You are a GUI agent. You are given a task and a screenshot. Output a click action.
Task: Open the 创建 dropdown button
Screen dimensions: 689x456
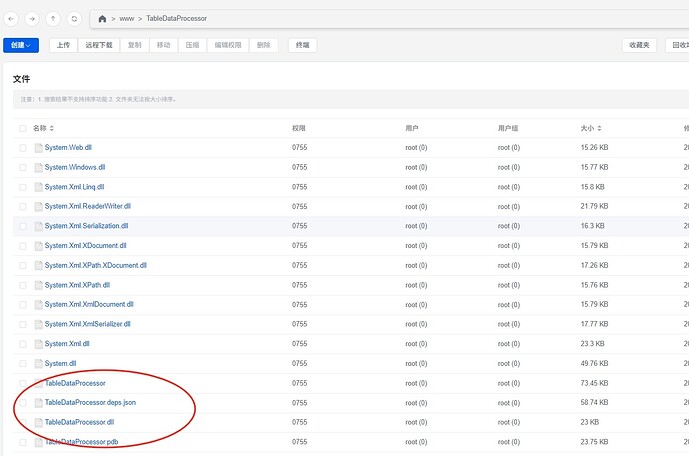click(x=21, y=45)
